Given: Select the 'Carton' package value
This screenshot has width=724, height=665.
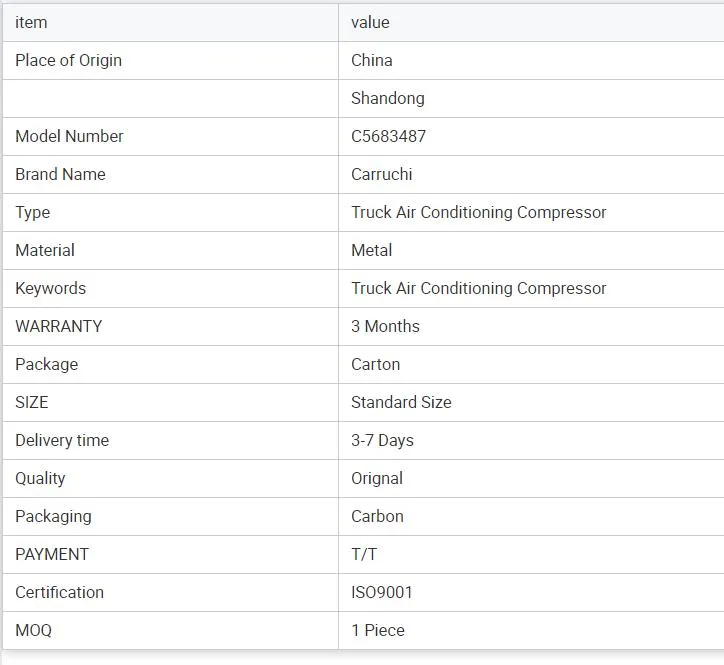Looking at the screenshot, I should click(375, 364).
